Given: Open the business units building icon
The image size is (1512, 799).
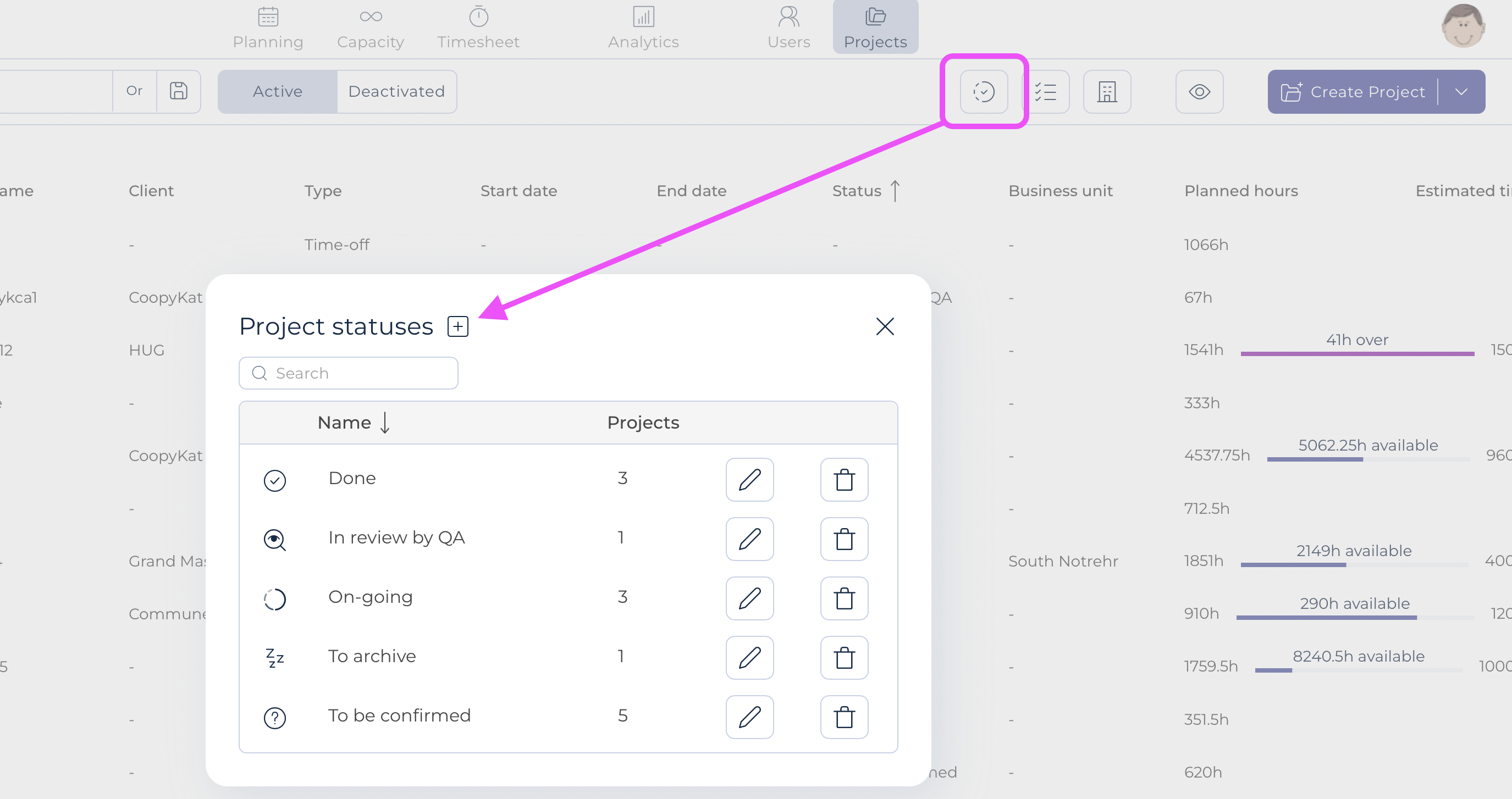Looking at the screenshot, I should (1106, 92).
